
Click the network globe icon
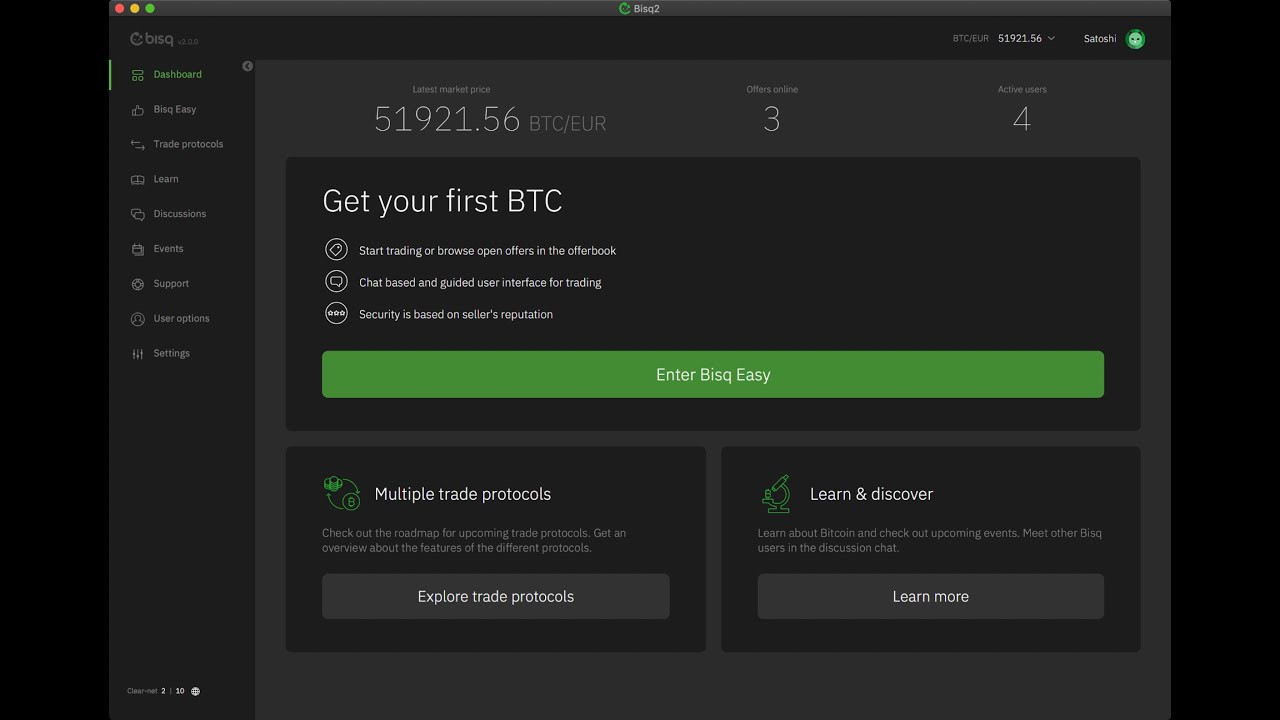(195, 691)
